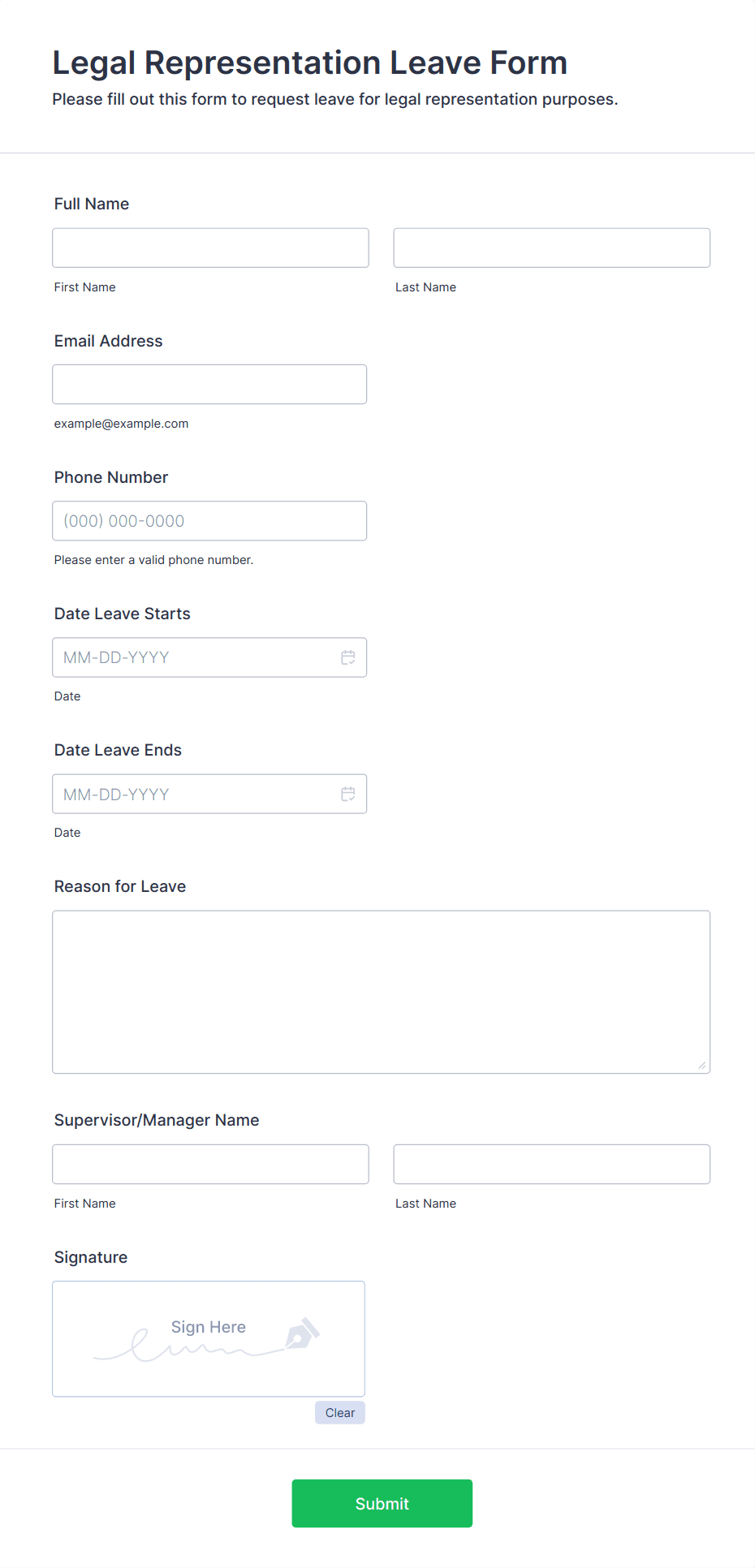Screen dimensions: 755x1568
Task: Open calendar picker for Date Leave Ends
Action: click(347, 794)
